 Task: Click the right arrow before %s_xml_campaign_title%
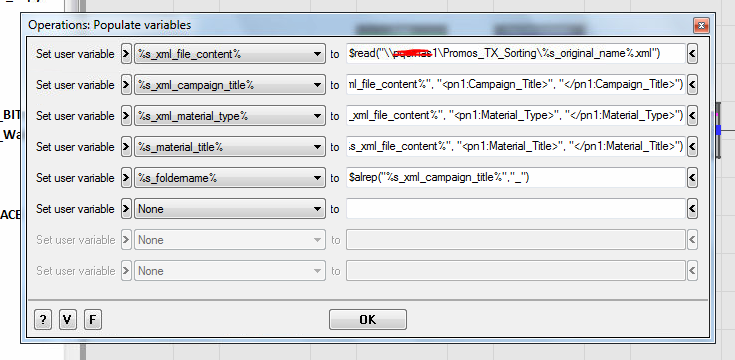[126, 85]
